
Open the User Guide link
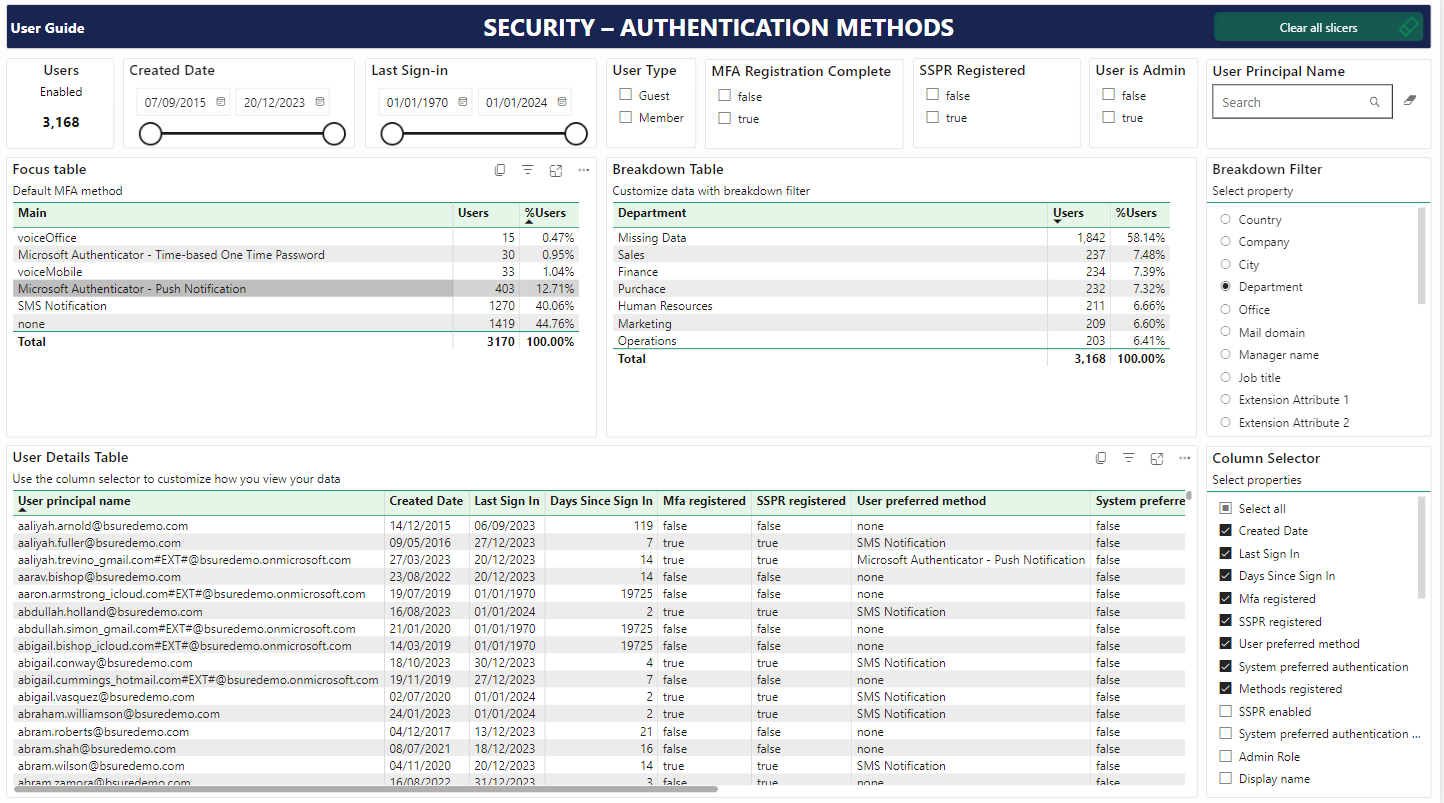(x=48, y=28)
